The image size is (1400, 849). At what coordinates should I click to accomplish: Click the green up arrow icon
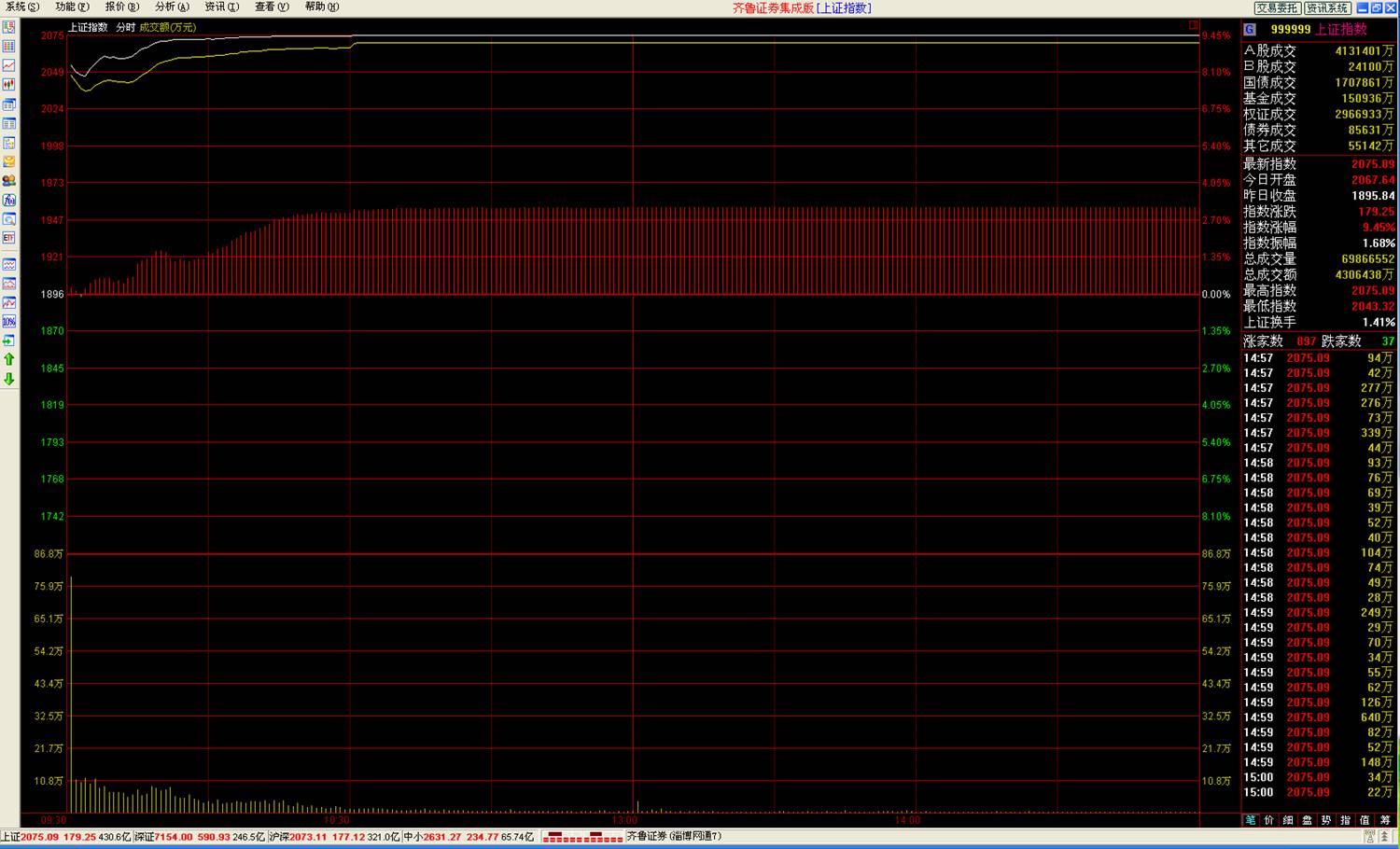[9, 359]
